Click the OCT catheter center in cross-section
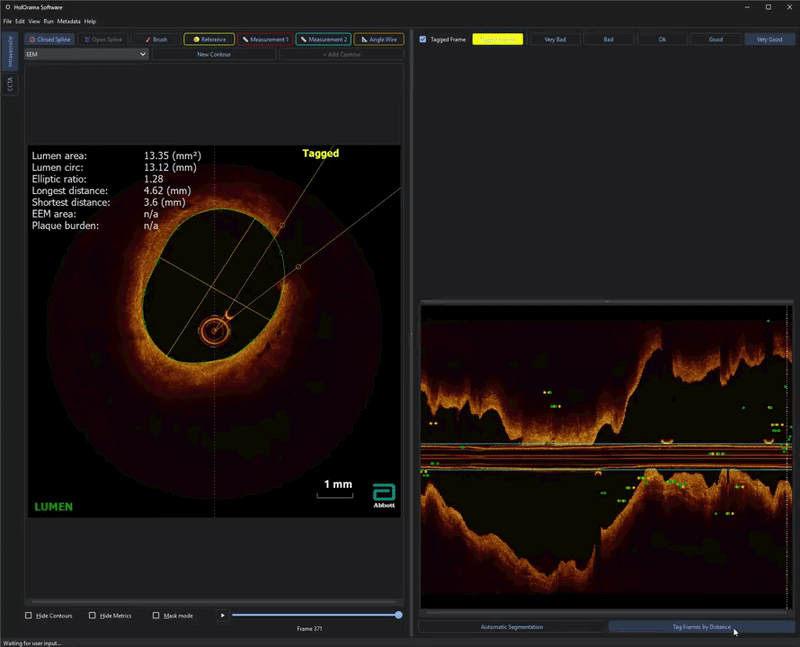Viewport: 800px width, 647px height. click(x=214, y=331)
